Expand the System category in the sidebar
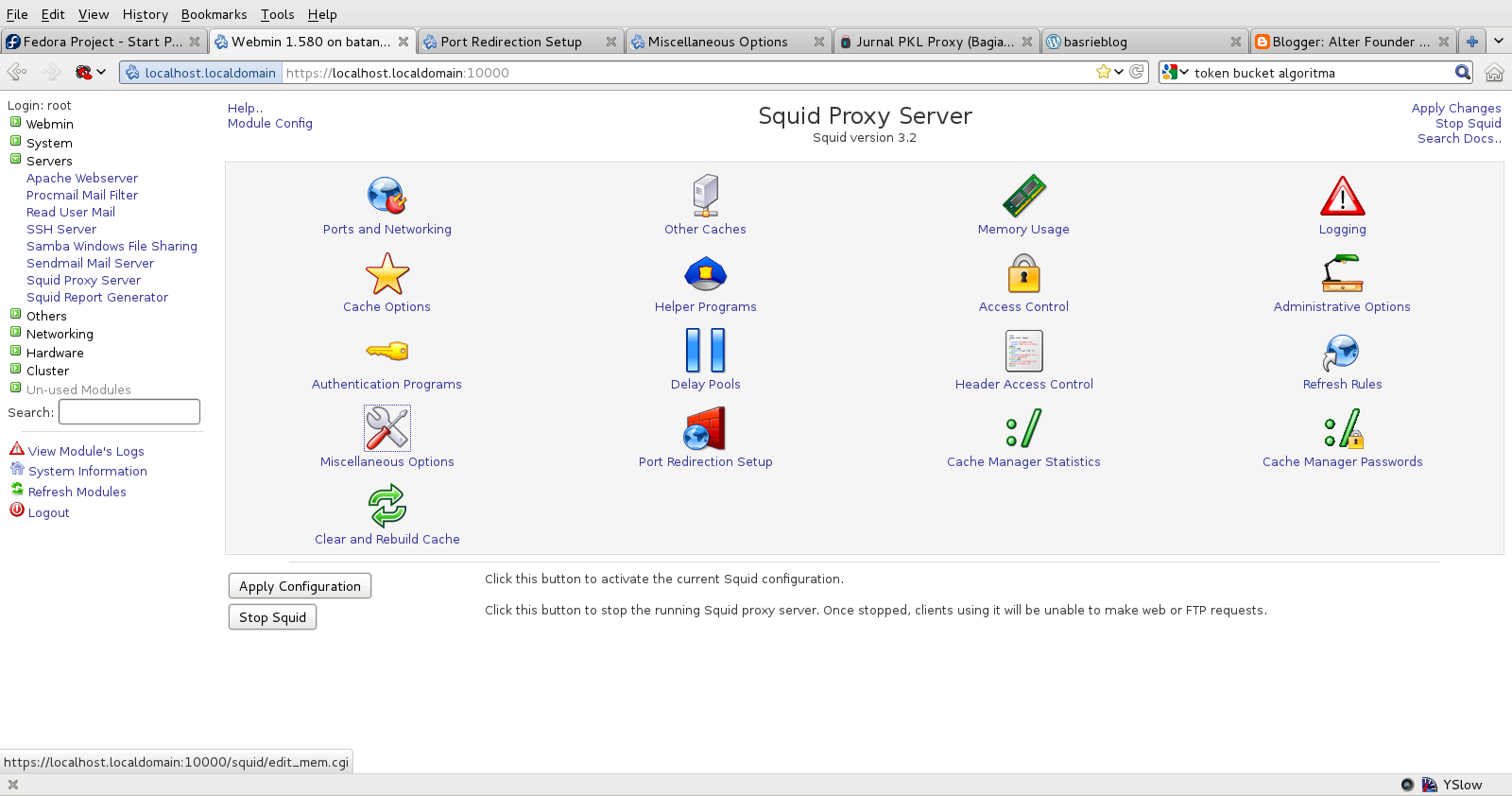The height and width of the screenshot is (796, 1512). (16, 142)
